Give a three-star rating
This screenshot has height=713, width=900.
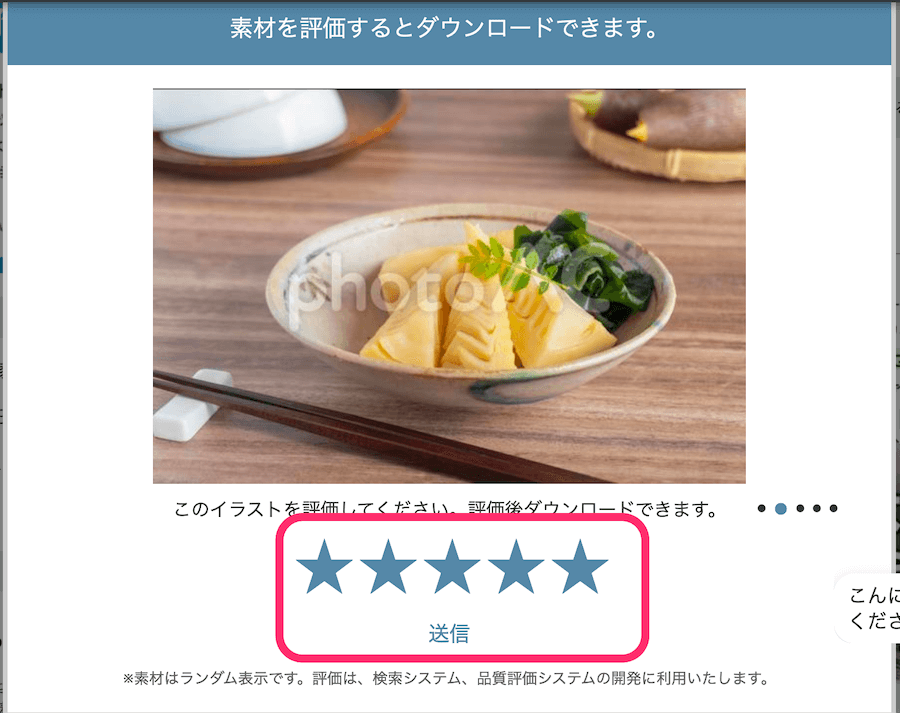(452, 567)
